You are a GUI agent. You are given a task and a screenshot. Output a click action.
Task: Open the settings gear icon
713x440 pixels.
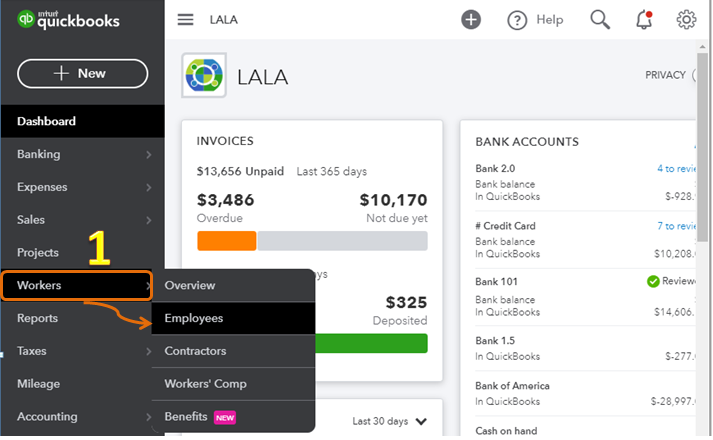click(x=686, y=20)
